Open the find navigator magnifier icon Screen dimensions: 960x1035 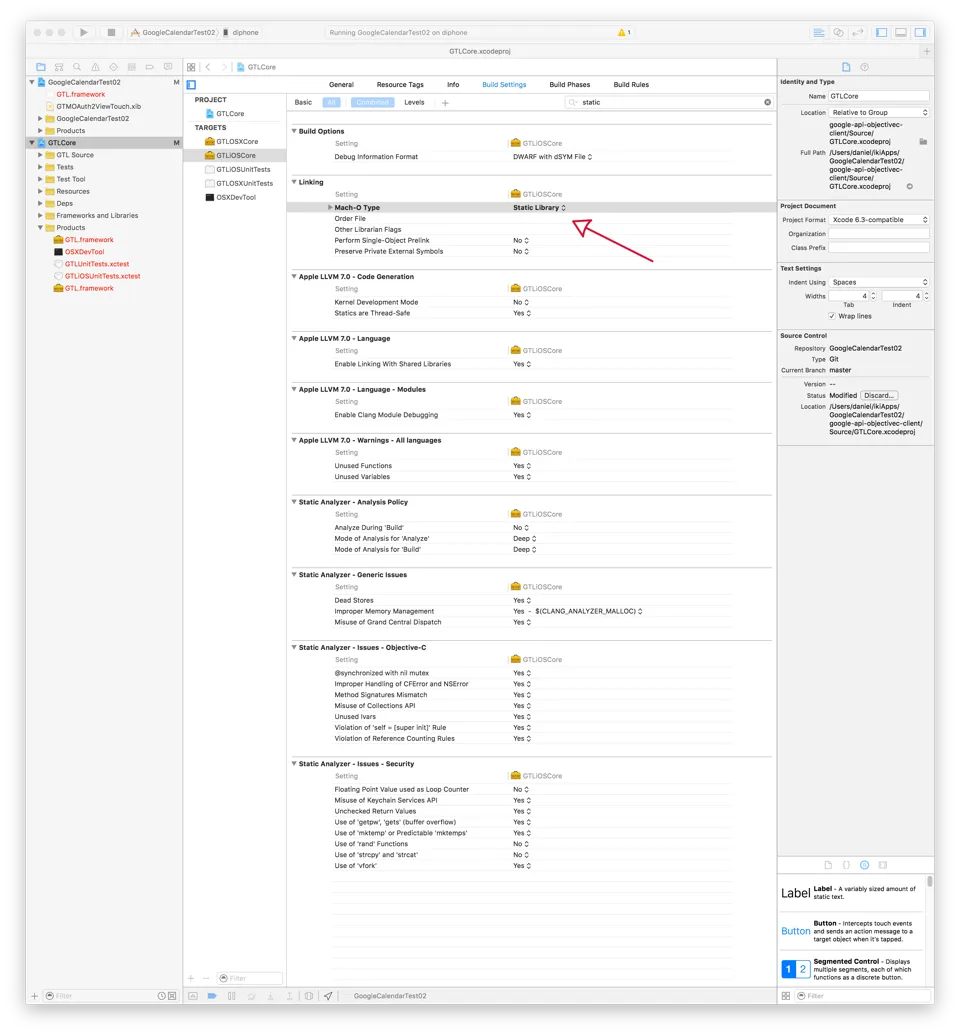click(77, 67)
